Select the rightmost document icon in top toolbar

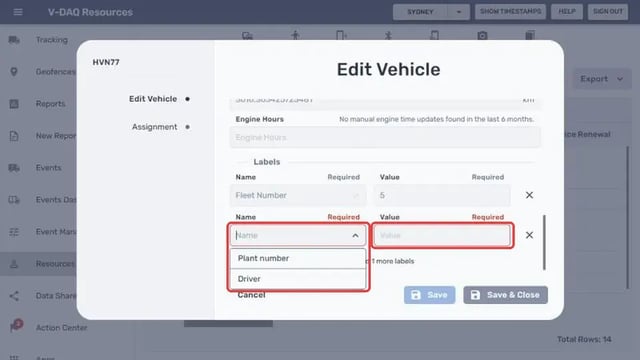pyautogui.click(x=530, y=35)
